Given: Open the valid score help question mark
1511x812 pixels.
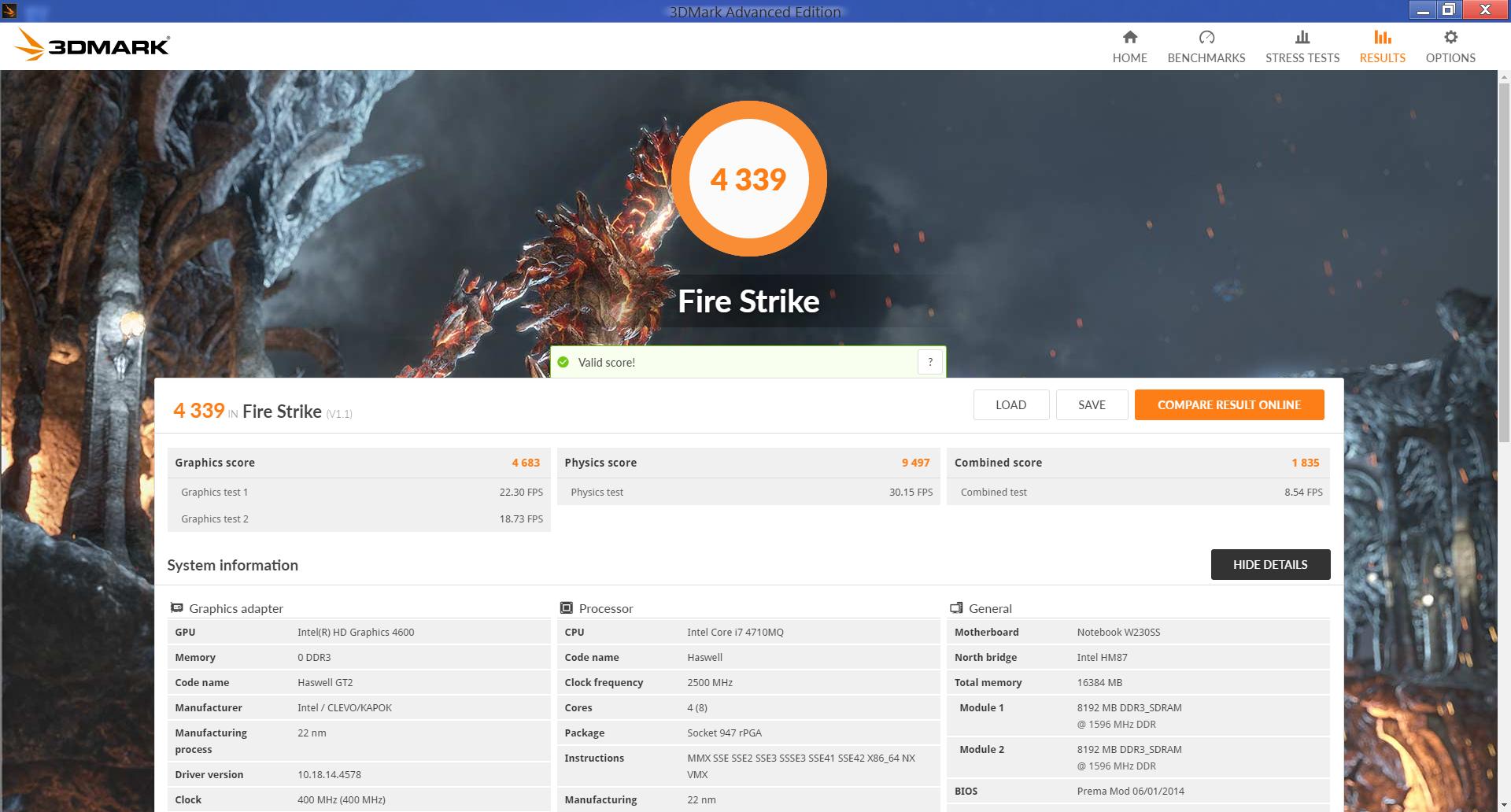Looking at the screenshot, I should [x=930, y=362].
